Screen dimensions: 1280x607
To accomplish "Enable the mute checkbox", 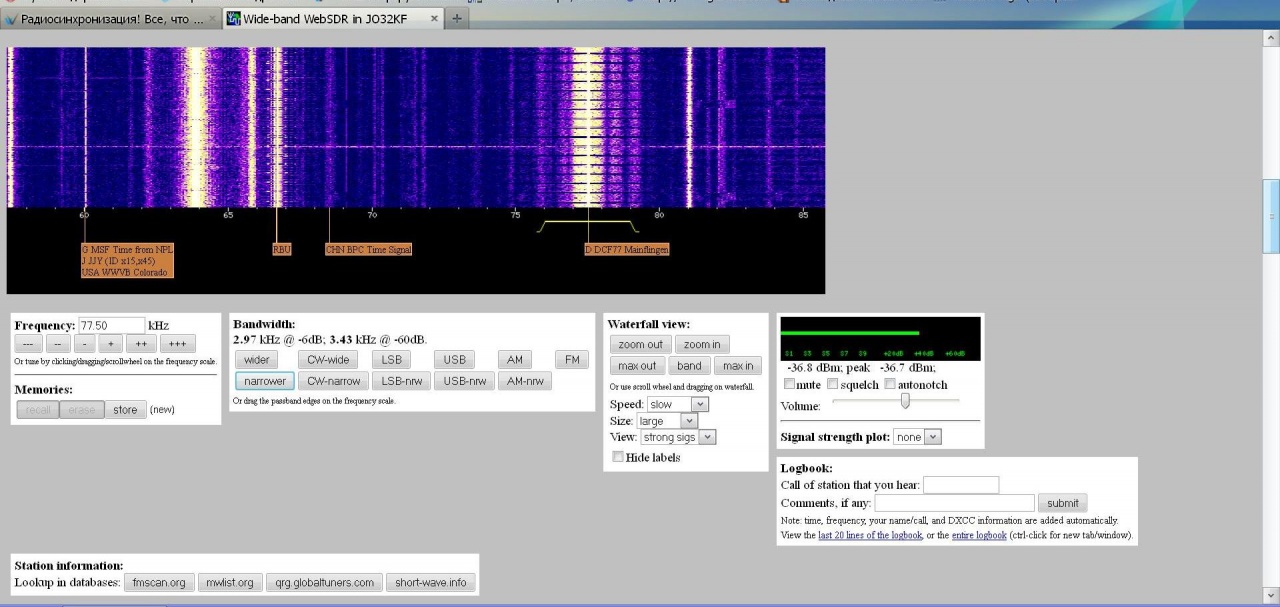I will coord(790,385).
